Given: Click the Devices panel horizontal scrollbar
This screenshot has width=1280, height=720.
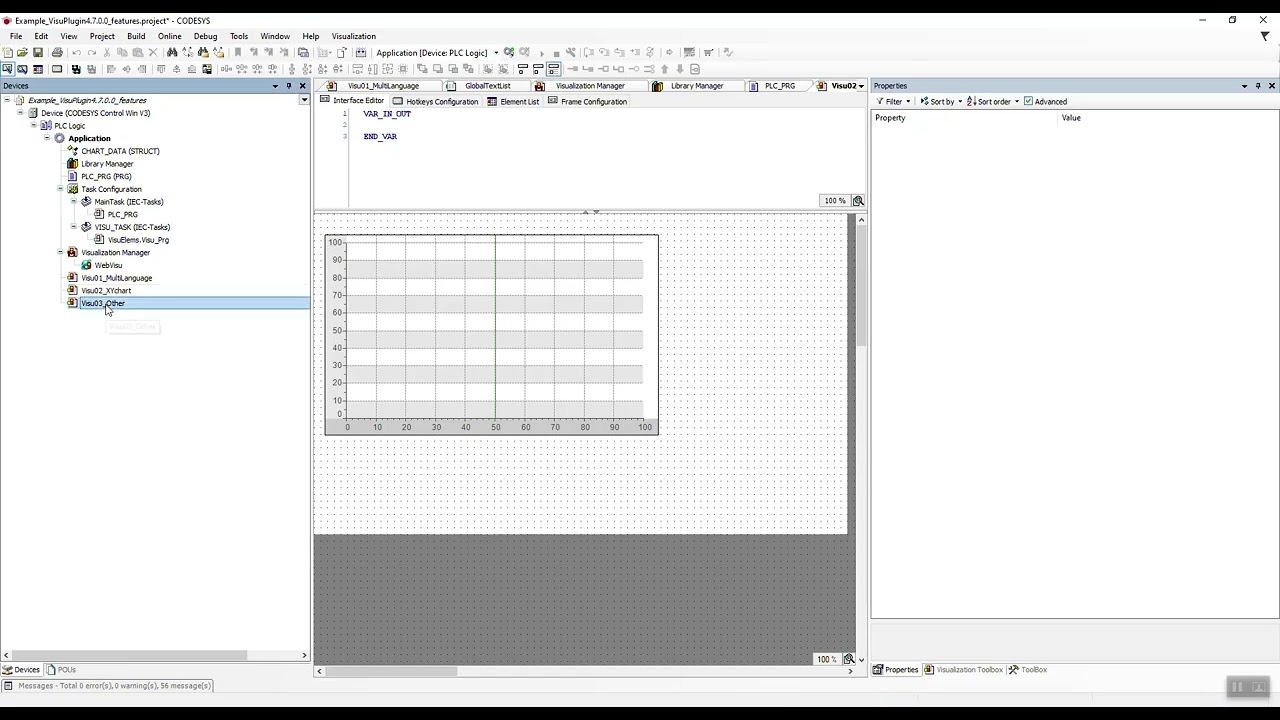Looking at the screenshot, I should [128, 656].
